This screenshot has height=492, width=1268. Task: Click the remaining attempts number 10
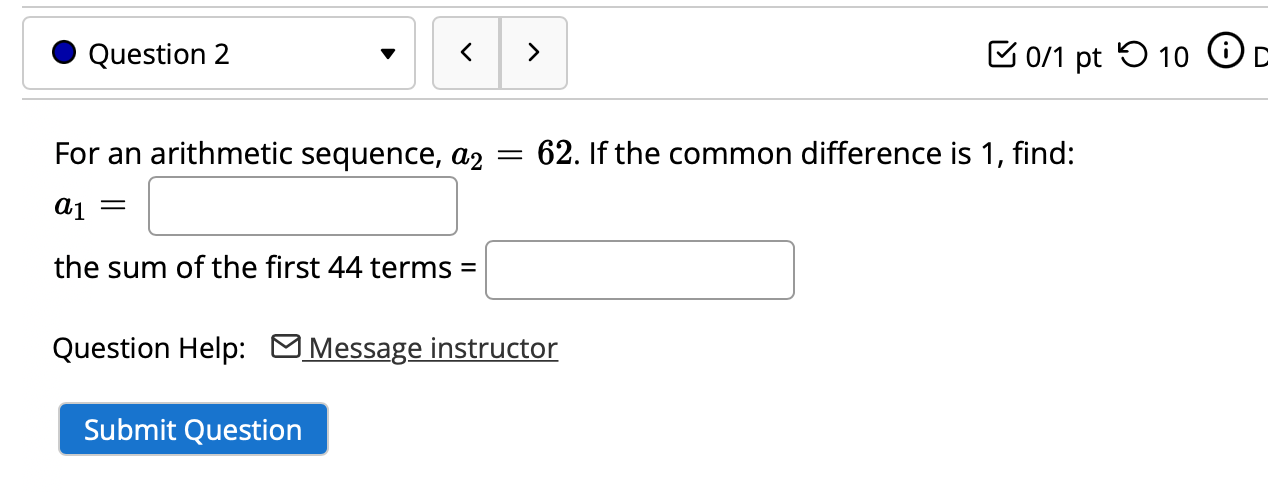click(x=1173, y=57)
